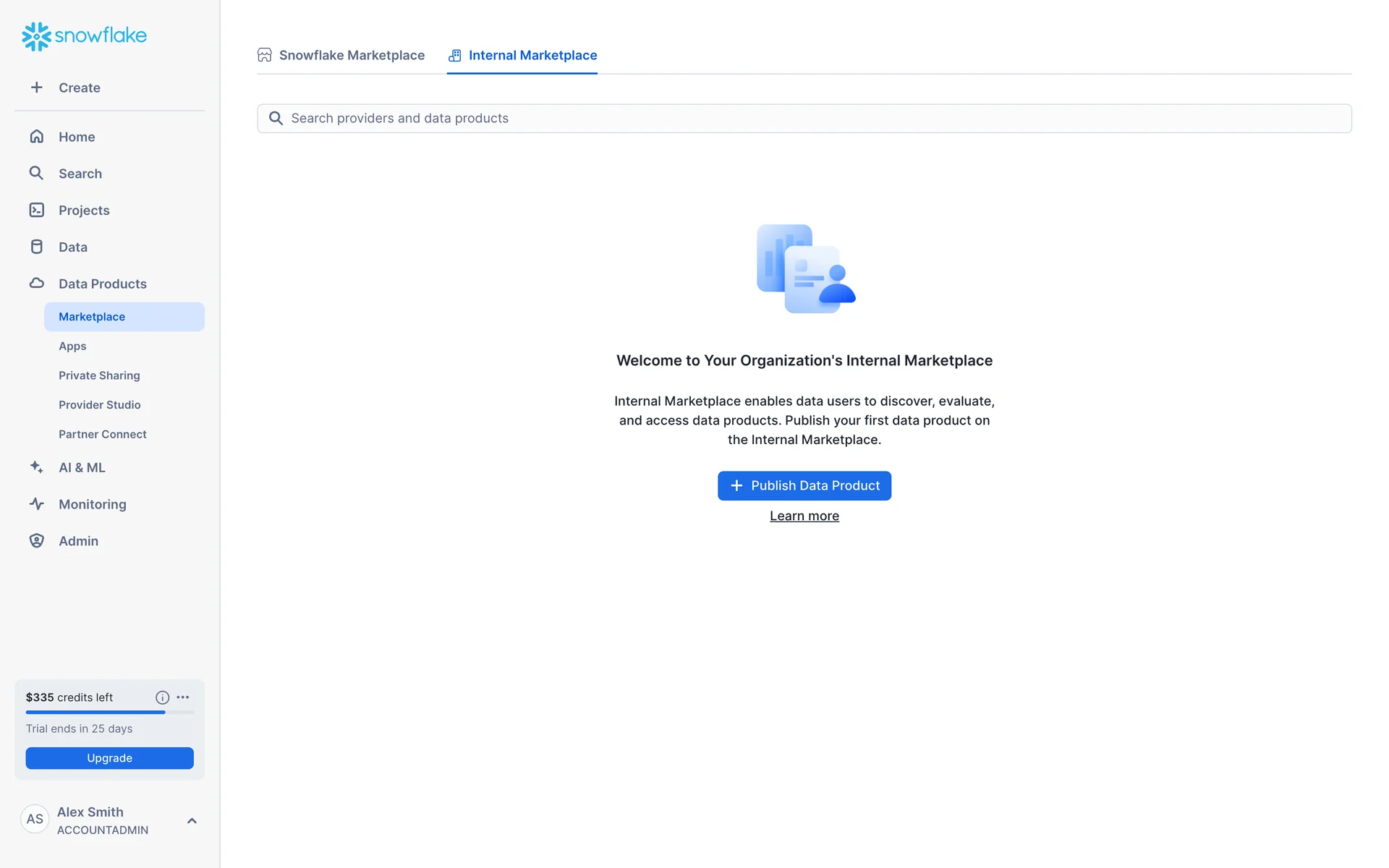Click the credits info icon
Viewport: 1389px width, 868px height.
[x=162, y=697]
